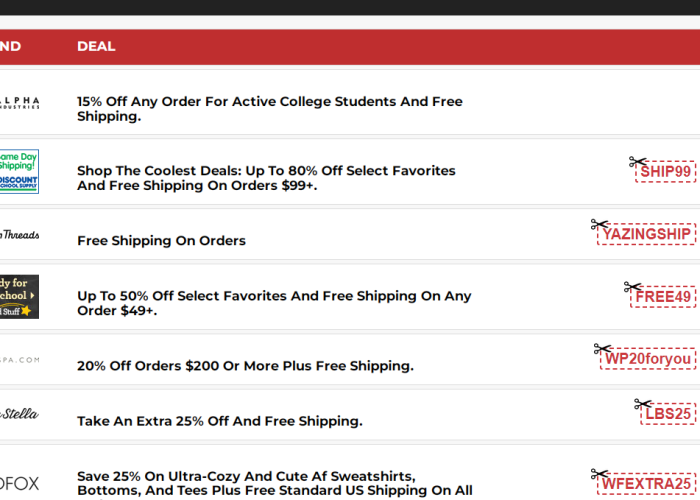Copy the FREE49 coupon code

pos(663,296)
